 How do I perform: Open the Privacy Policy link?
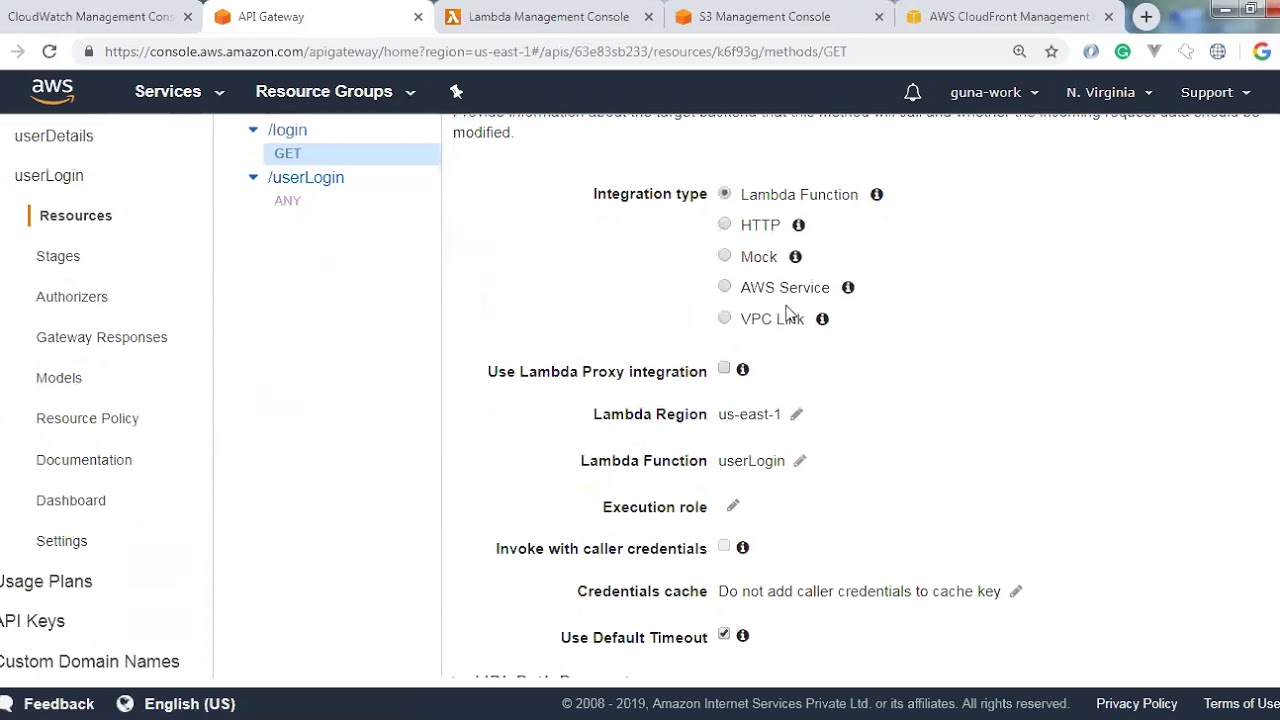point(1137,703)
